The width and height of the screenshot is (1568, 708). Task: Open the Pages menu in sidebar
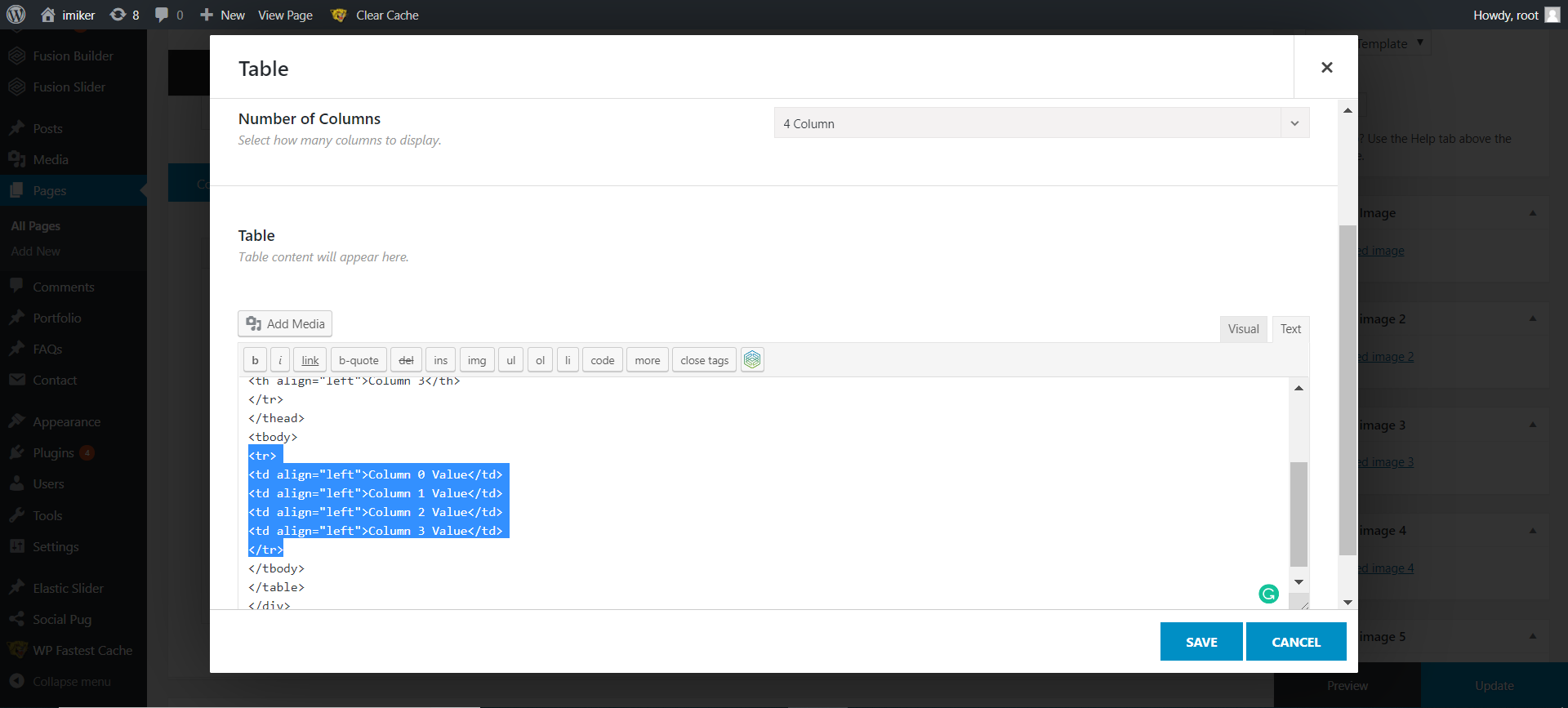click(x=73, y=190)
